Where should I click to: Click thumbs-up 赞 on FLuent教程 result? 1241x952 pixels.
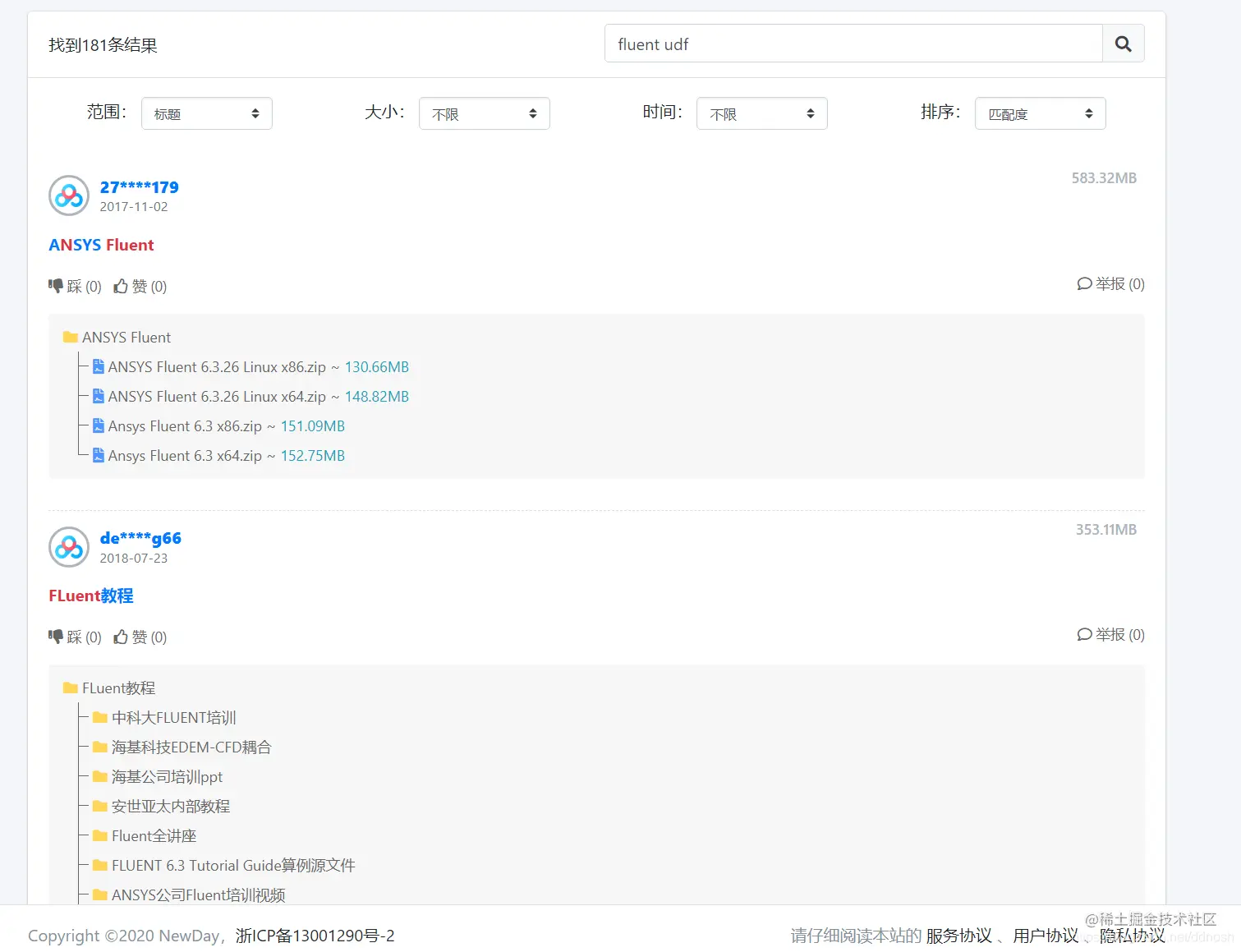140,637
